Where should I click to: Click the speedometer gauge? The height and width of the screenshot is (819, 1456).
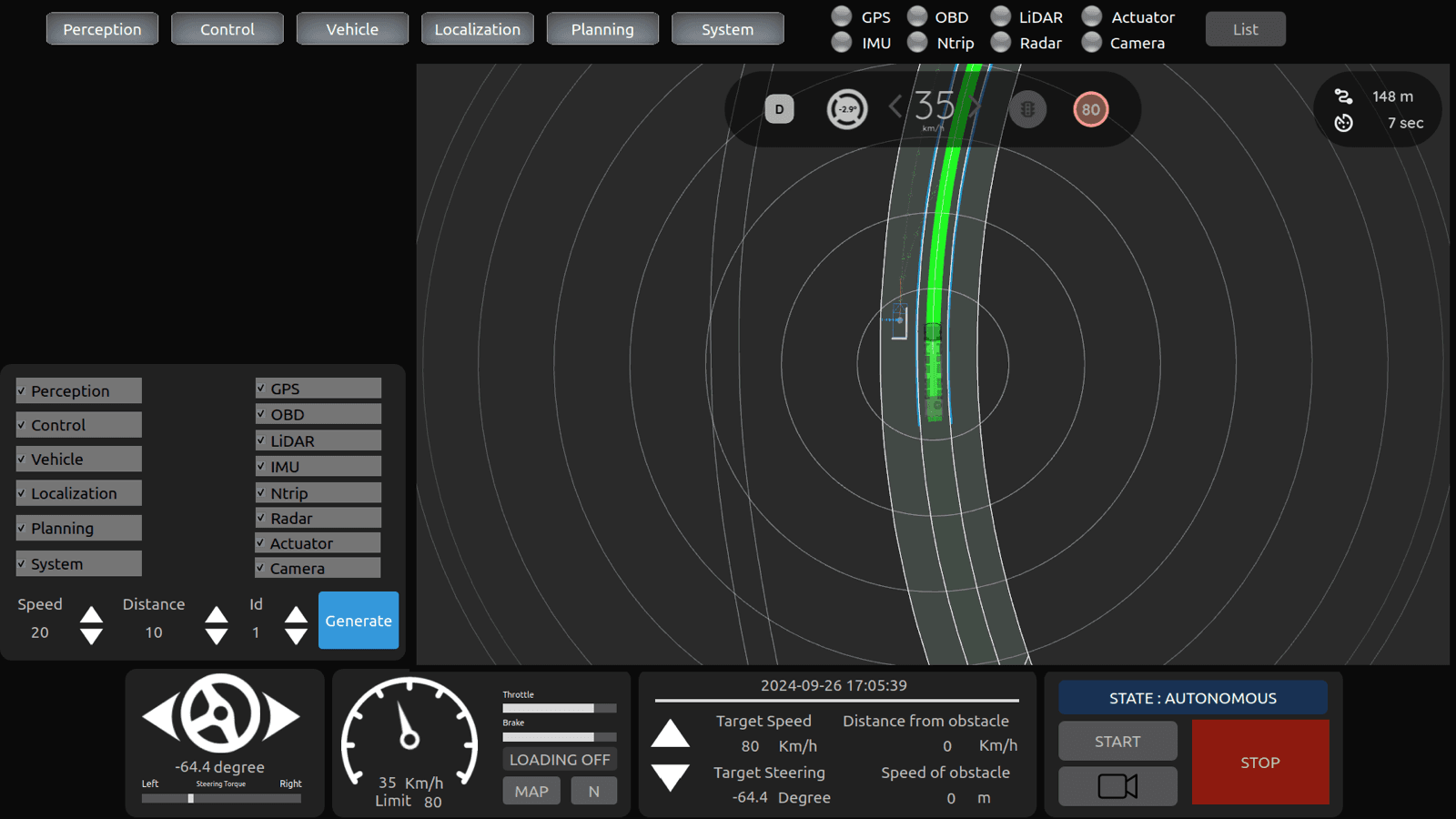[x=409, y=733]
